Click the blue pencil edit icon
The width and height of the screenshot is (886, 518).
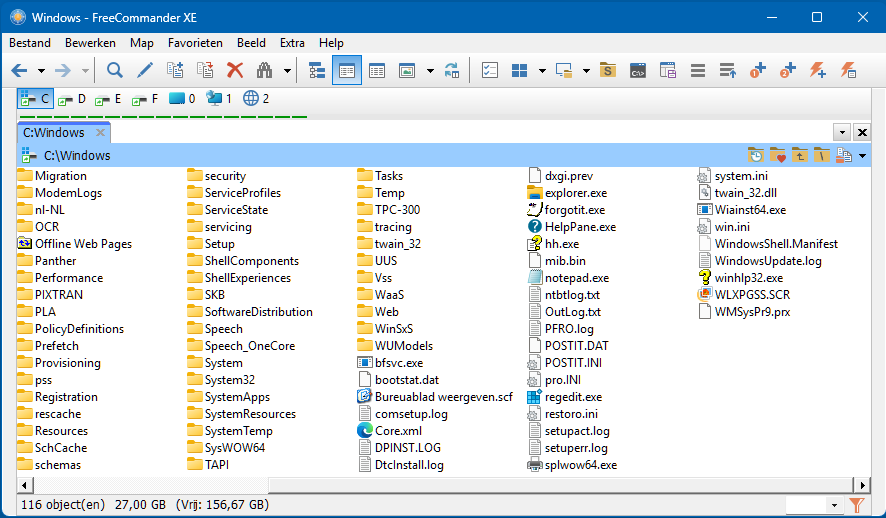pos(145,71)
